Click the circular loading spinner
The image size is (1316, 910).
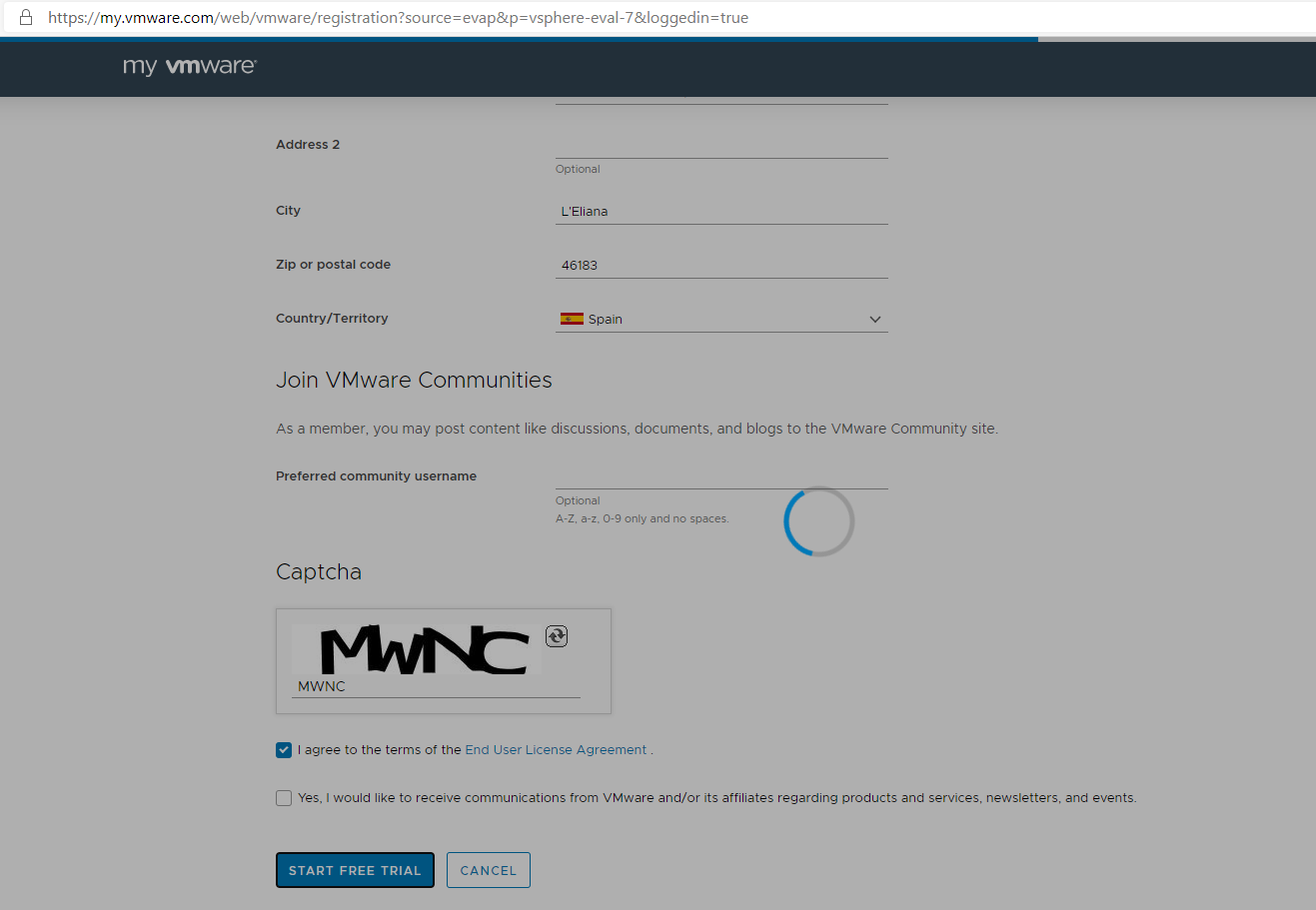pyautogui.click(x=819, y=521)
